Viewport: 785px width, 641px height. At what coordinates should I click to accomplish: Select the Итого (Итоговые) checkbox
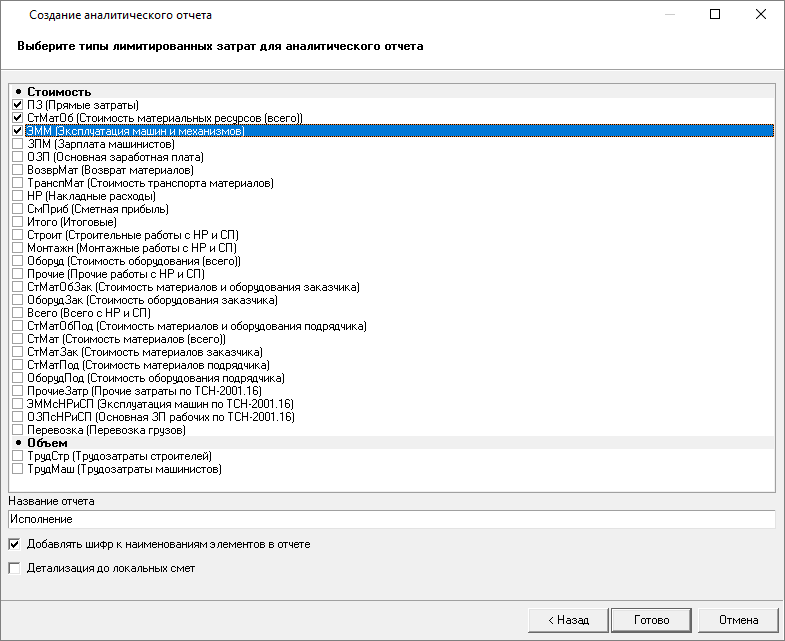tap(17, 222)
